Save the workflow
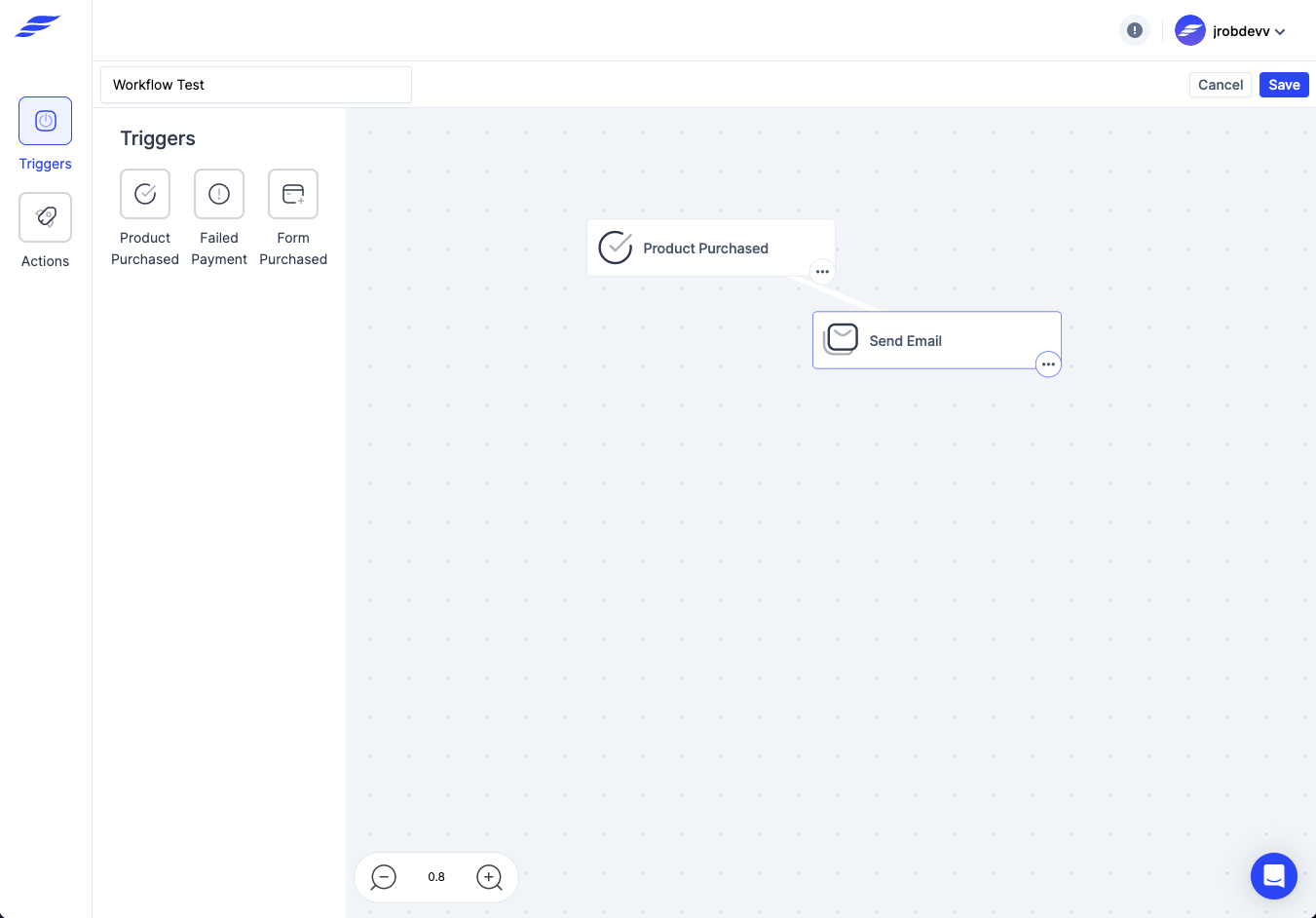The width and height of the screenshot is (1316, 918). point(1284,85)
